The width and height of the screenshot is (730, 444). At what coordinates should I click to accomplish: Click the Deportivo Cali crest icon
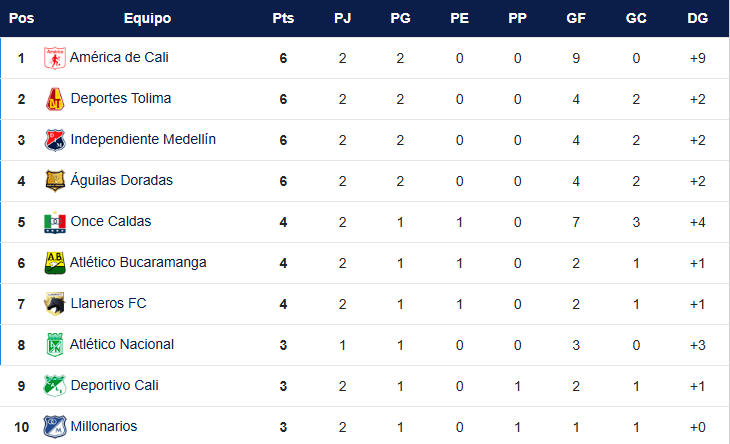pos(55,386)
